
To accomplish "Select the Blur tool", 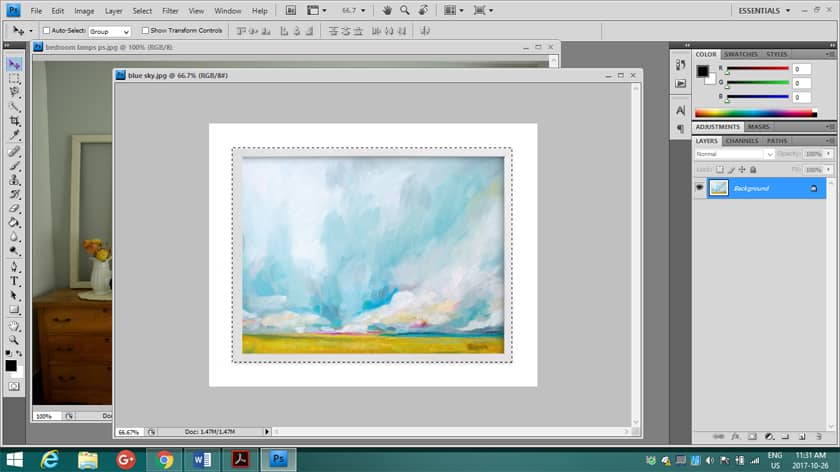I will pyautogui.click(x=14, y=236).
